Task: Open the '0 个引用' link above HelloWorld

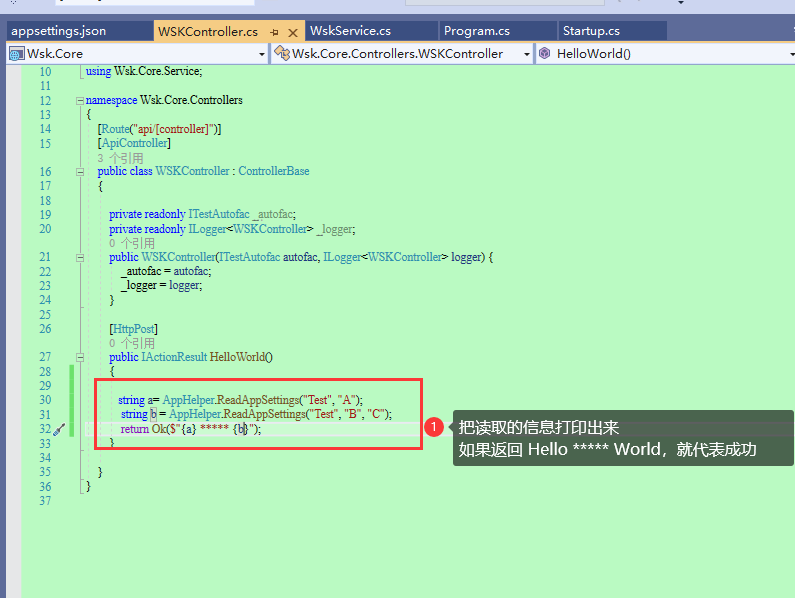Action: coord(132,343)
